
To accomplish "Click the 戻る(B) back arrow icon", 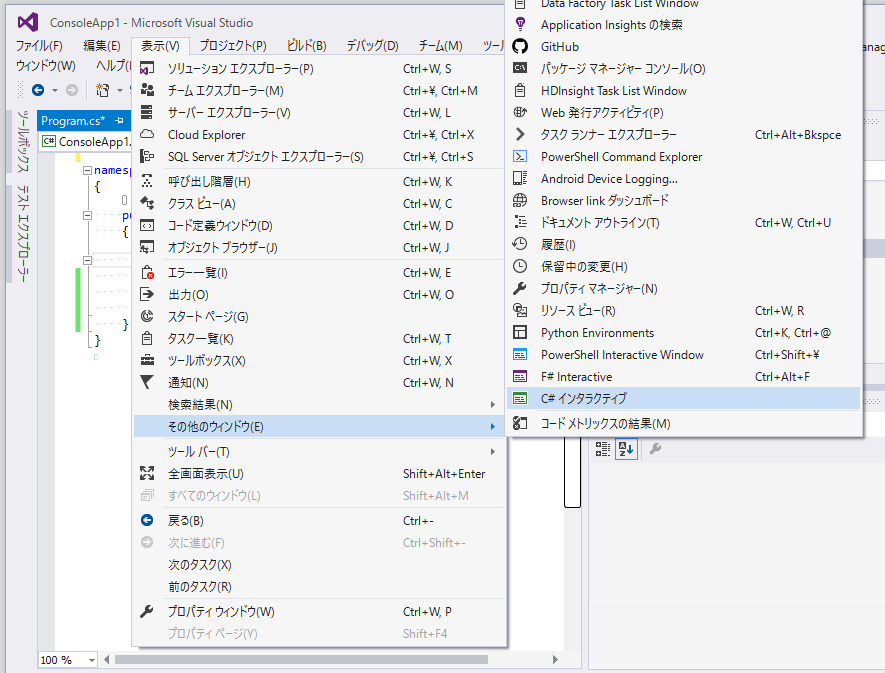I will coord(147,520).
